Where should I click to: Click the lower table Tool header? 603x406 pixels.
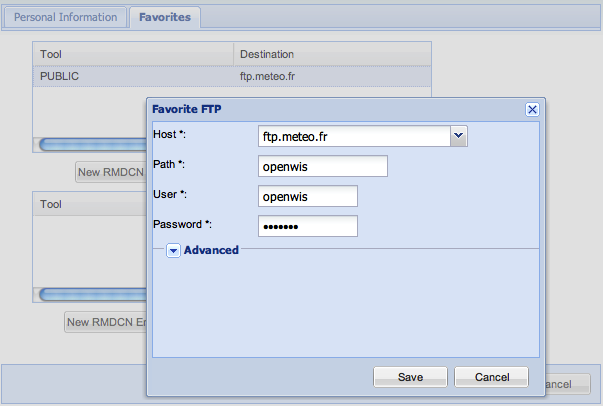click(x=90, y=204)
